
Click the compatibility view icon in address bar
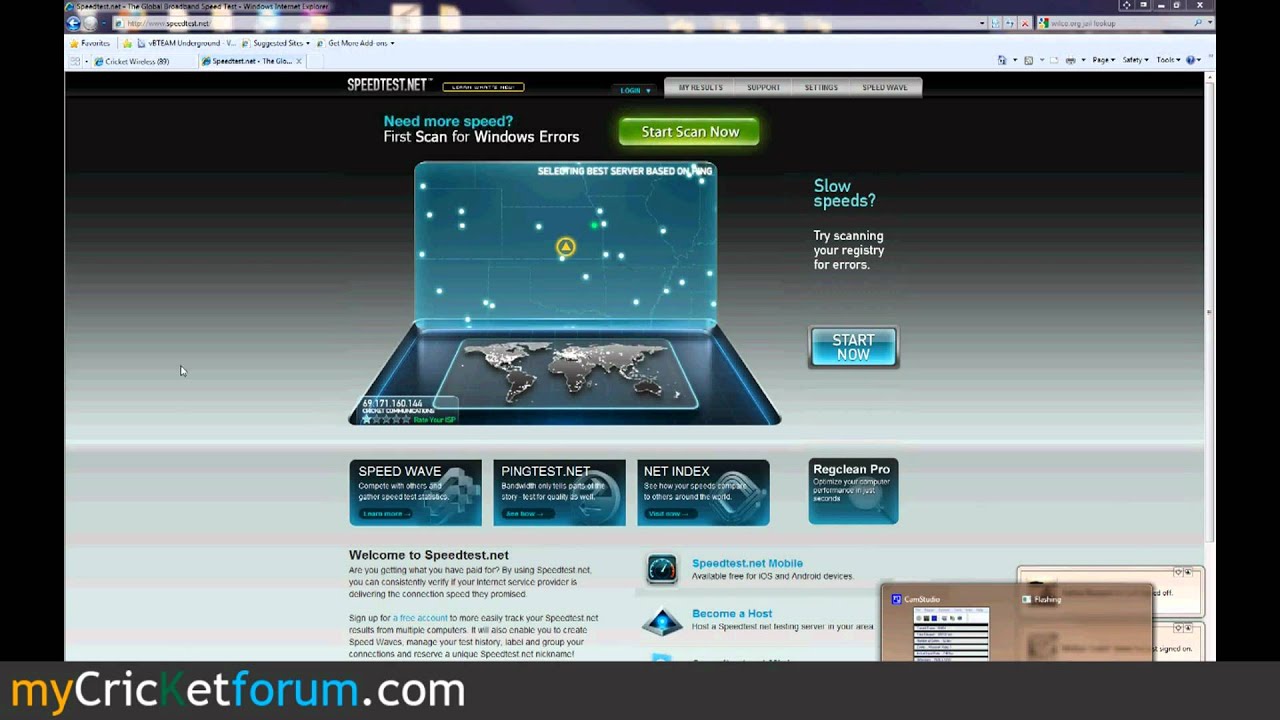pos(995,23)
